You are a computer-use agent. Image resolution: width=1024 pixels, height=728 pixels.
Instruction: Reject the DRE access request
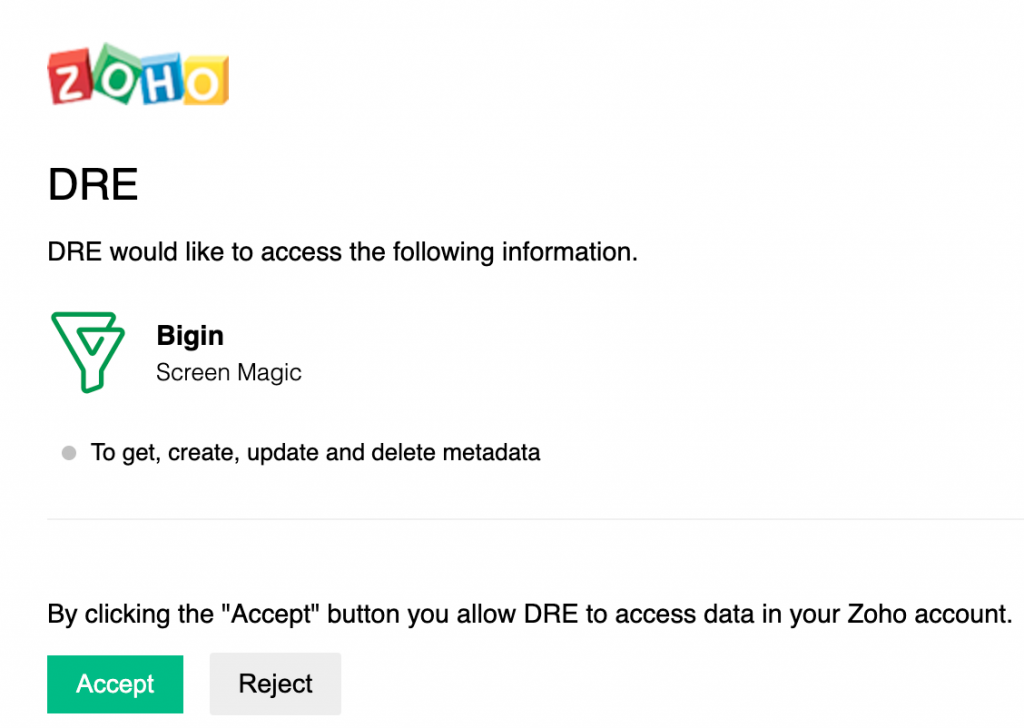point(275,684)
